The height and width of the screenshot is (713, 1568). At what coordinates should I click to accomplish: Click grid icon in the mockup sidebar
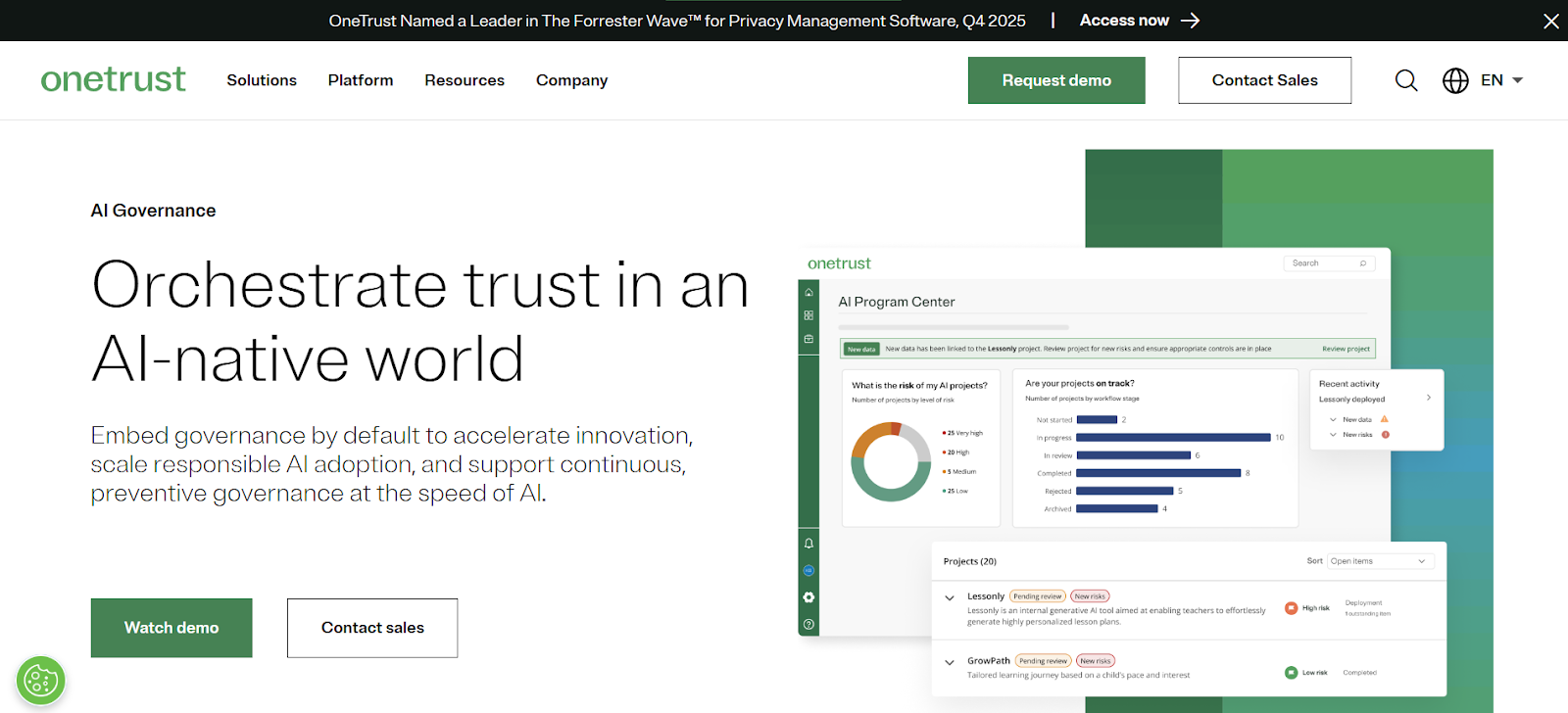[808, 315]
